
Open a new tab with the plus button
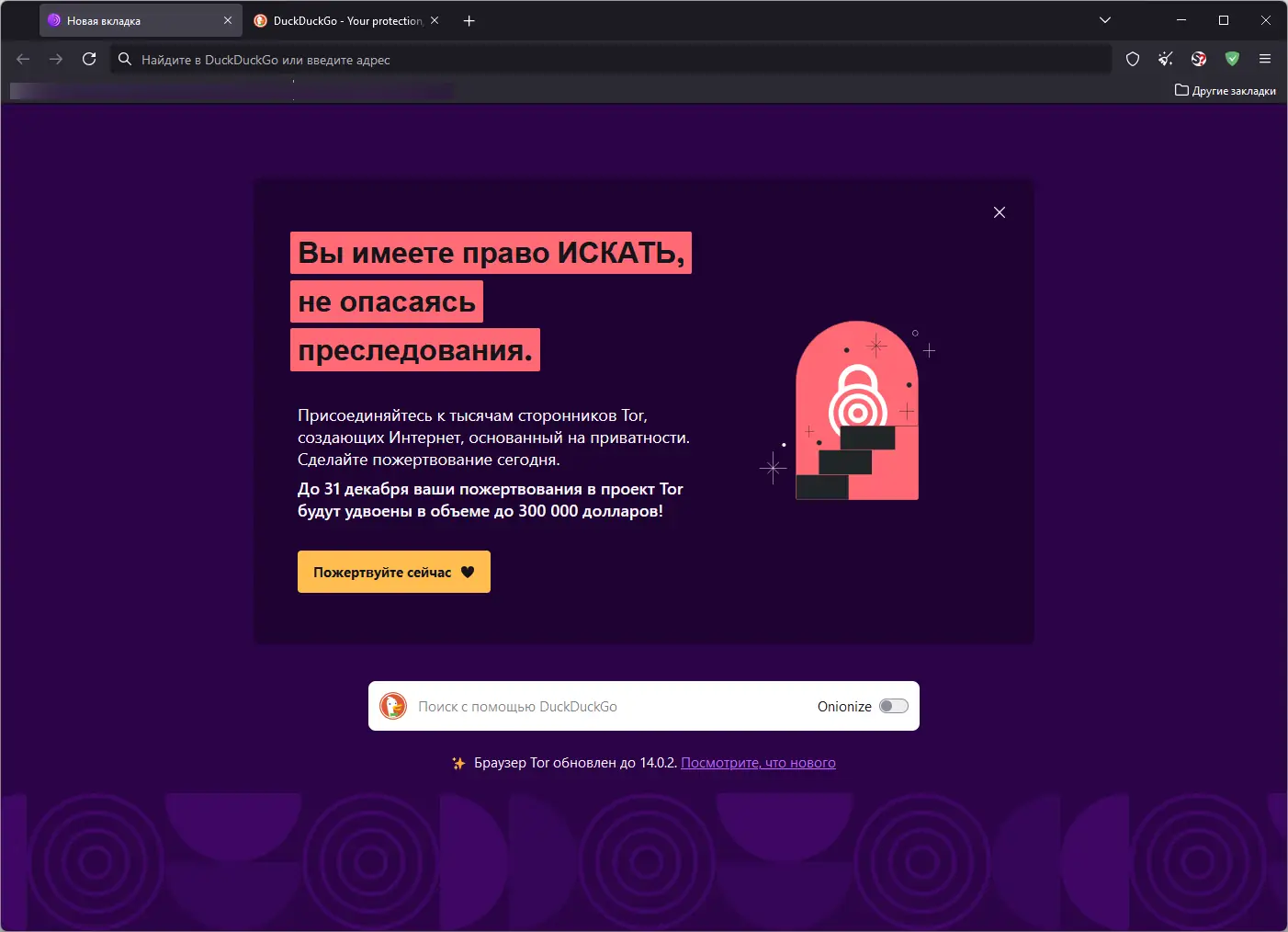[x=469, y=20]
